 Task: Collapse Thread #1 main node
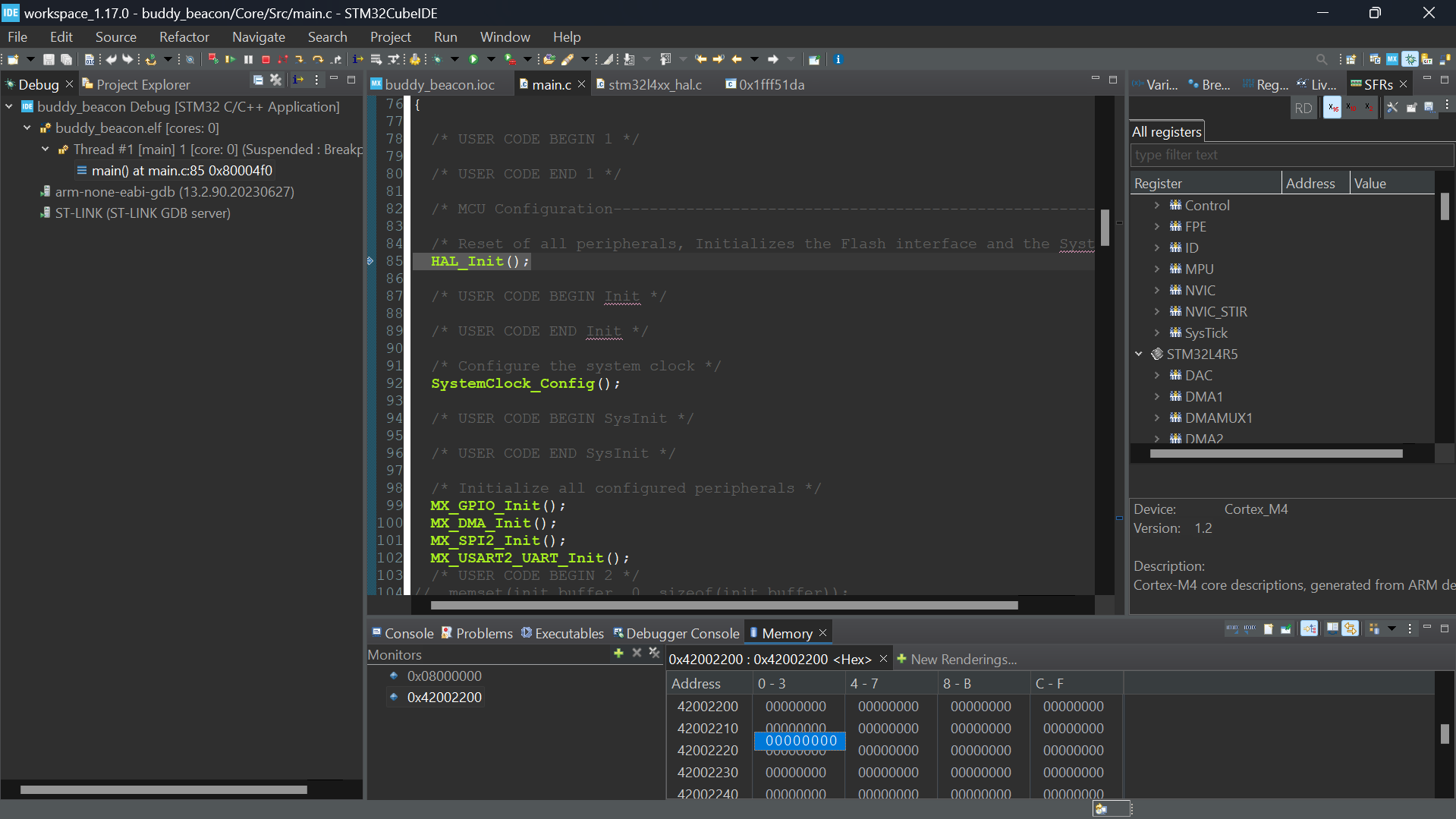[46, 150]
